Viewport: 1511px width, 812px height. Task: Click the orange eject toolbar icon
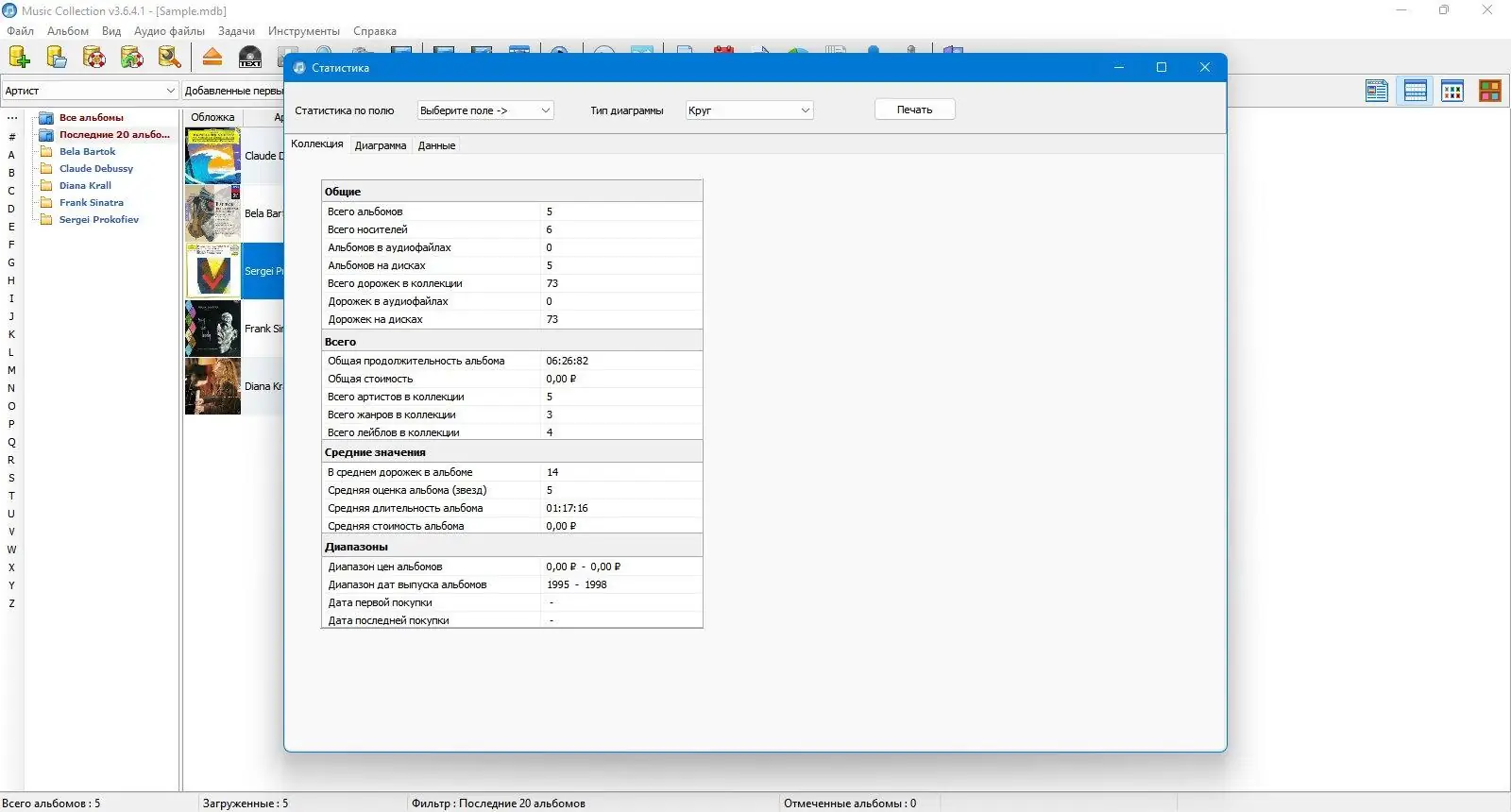[212, 57]
